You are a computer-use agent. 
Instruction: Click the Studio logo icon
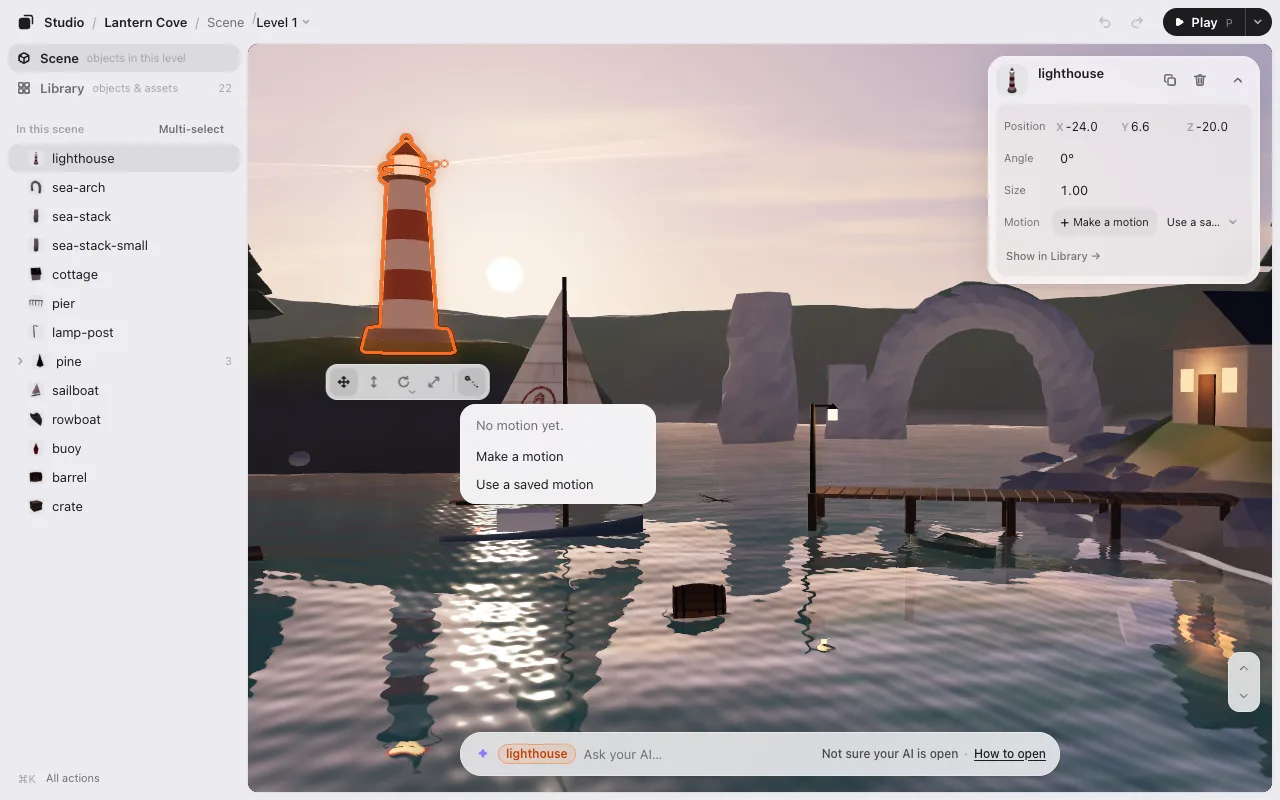tap(26, 22)
